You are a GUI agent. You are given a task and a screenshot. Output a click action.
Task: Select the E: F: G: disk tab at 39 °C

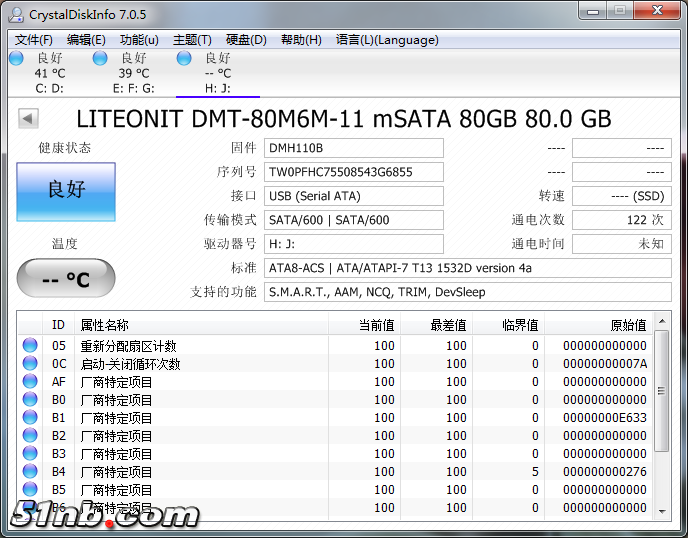click(133, 73)
